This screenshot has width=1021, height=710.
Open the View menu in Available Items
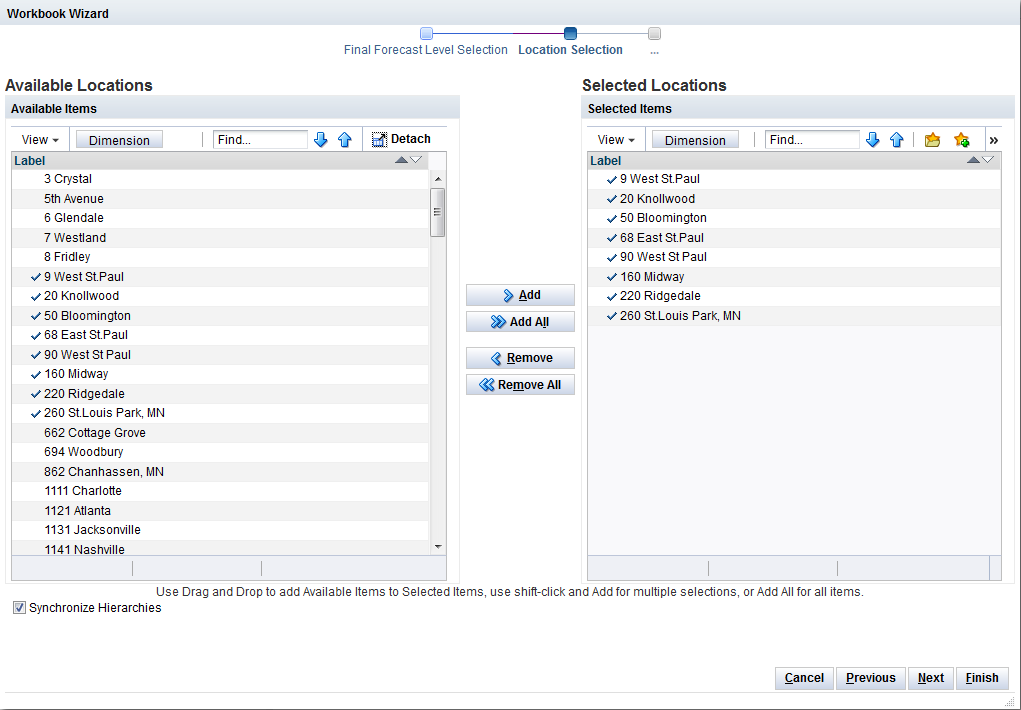pos(40,140)
